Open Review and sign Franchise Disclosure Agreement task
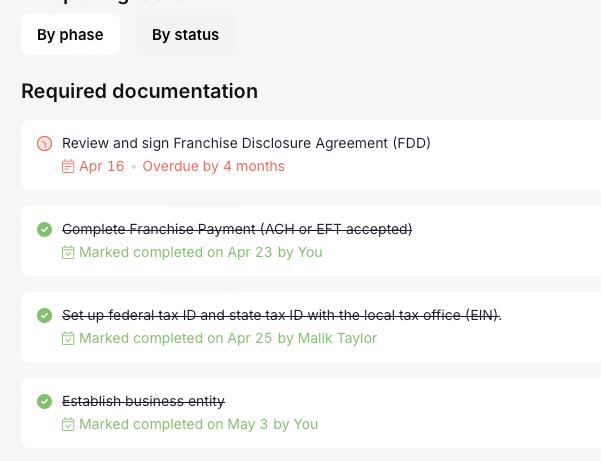The width and height of the screenshot is (601, 461). click(246, 143)
